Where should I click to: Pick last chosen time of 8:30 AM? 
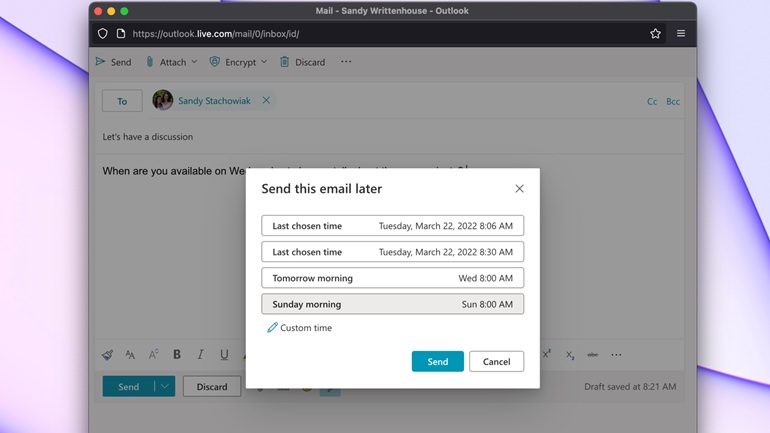tap(392, 252)
